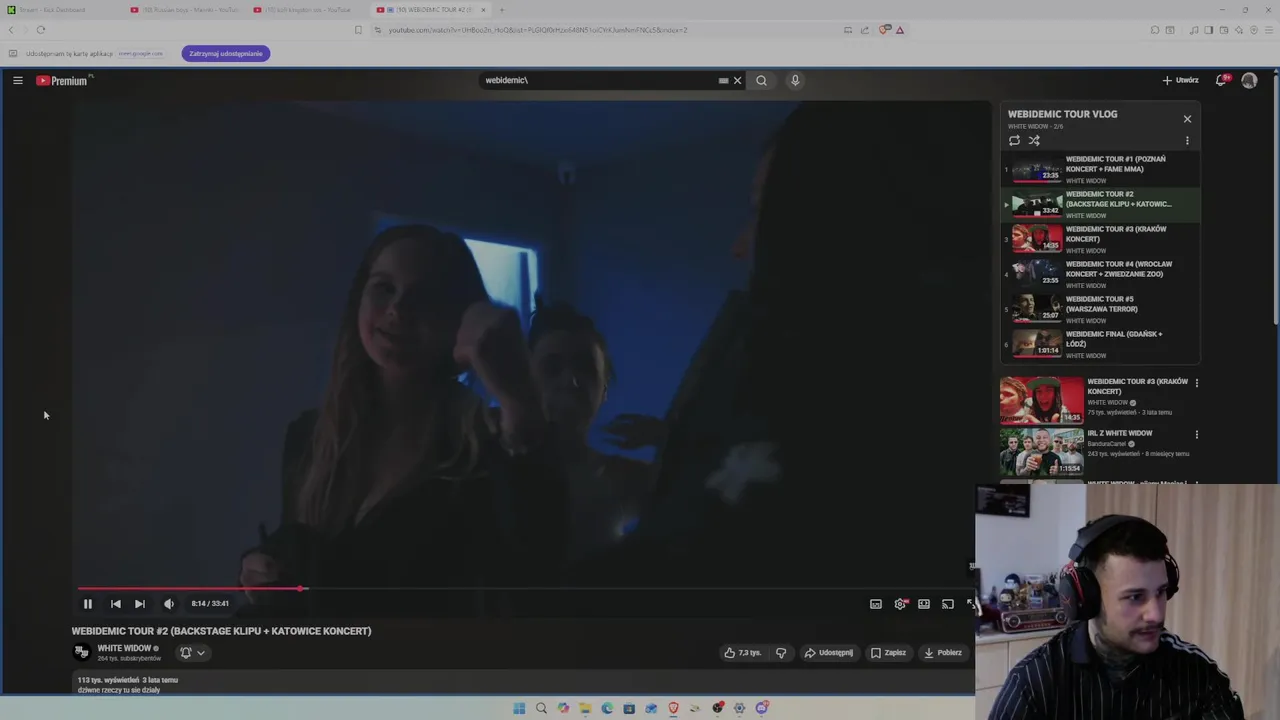
Task: Bookmark this page in address bar
Action: pos(358,30)
